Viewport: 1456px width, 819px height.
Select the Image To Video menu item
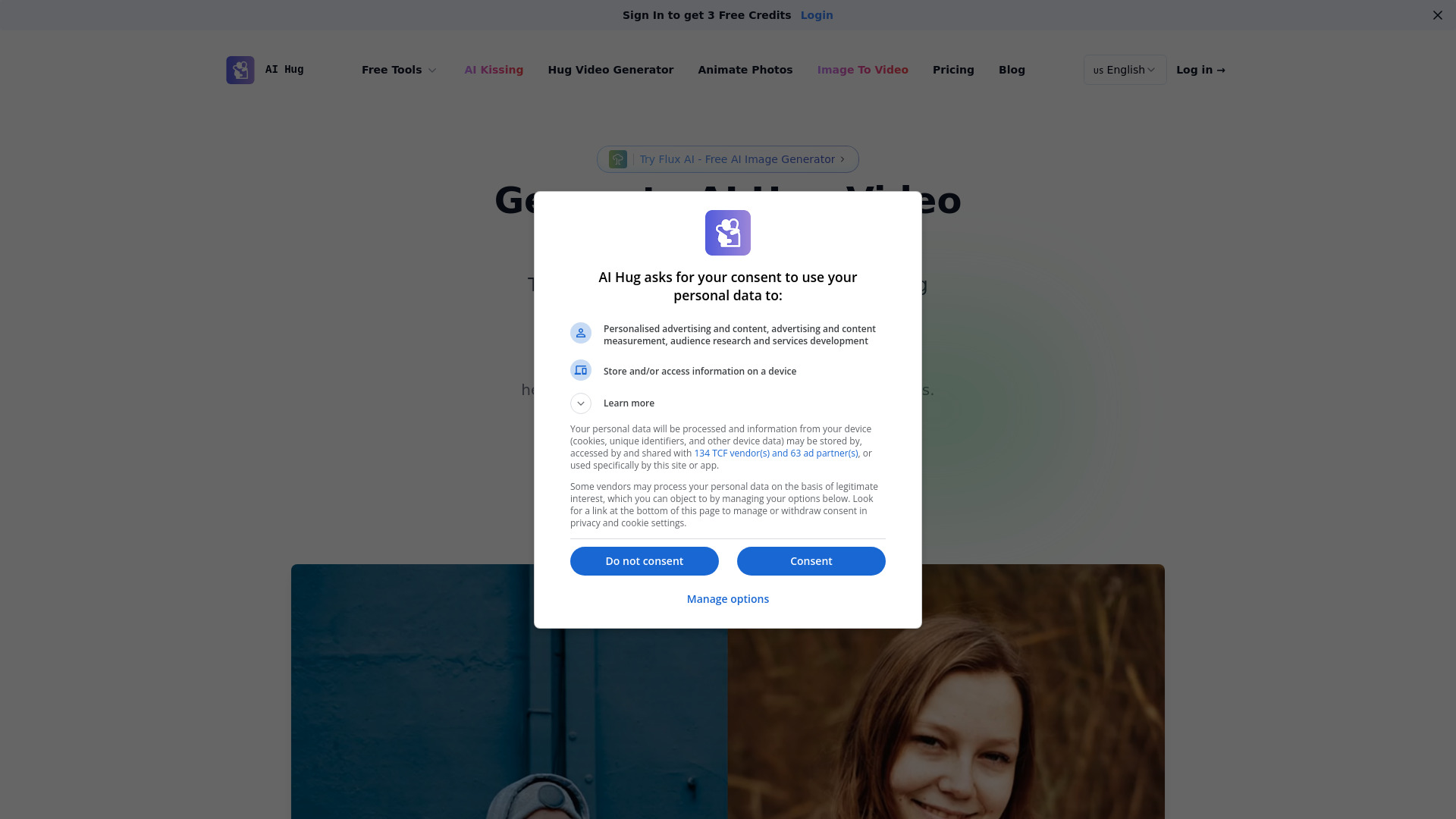tap(862, 69)
